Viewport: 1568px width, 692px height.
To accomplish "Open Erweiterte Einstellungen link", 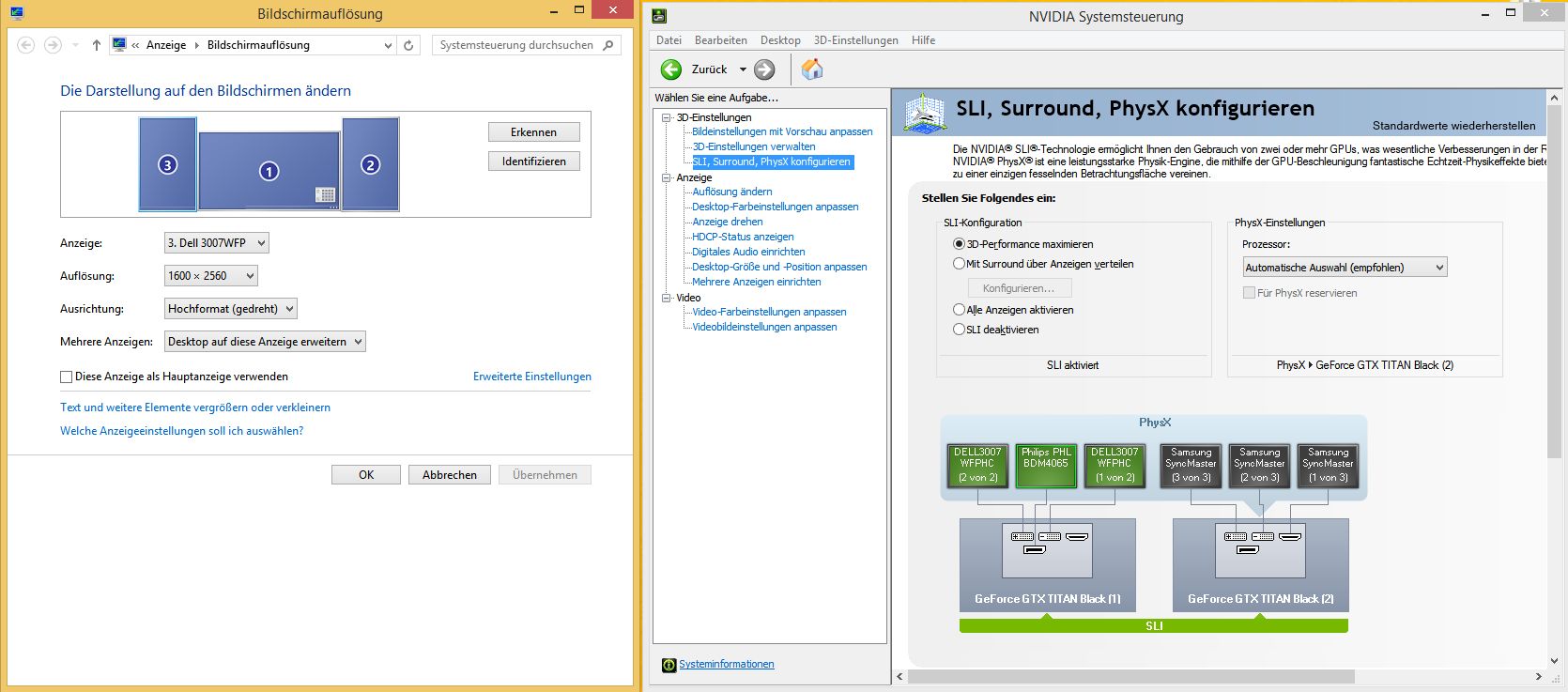I will tap(532, 377).
